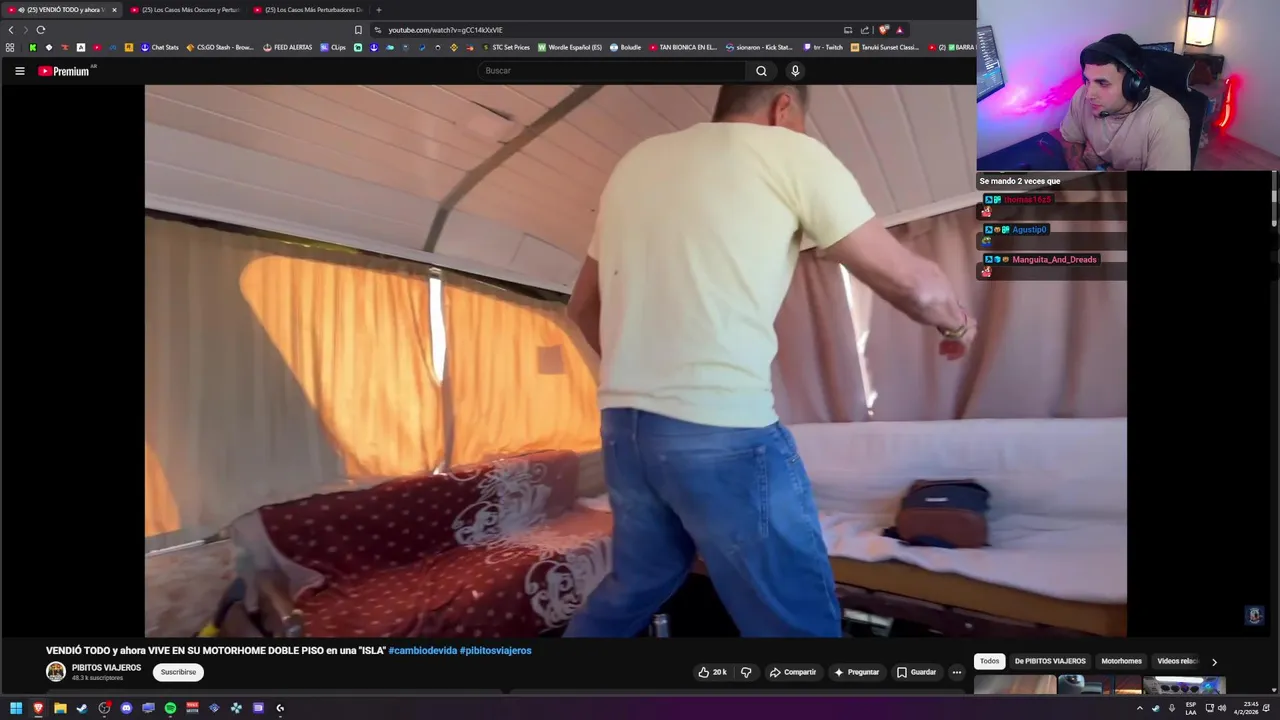Click the share page icon in address bar

click(865, 30)
